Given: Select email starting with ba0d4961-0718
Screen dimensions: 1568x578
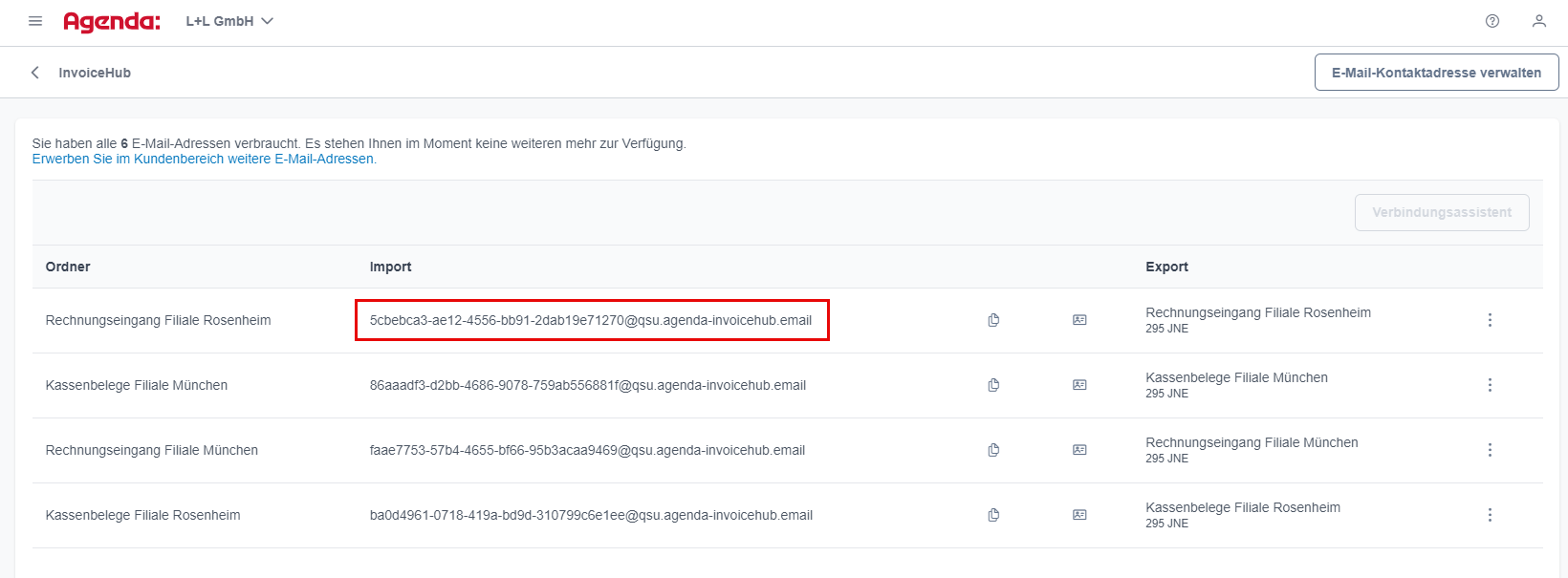Looking at the screenshot, I should point(591,515).
